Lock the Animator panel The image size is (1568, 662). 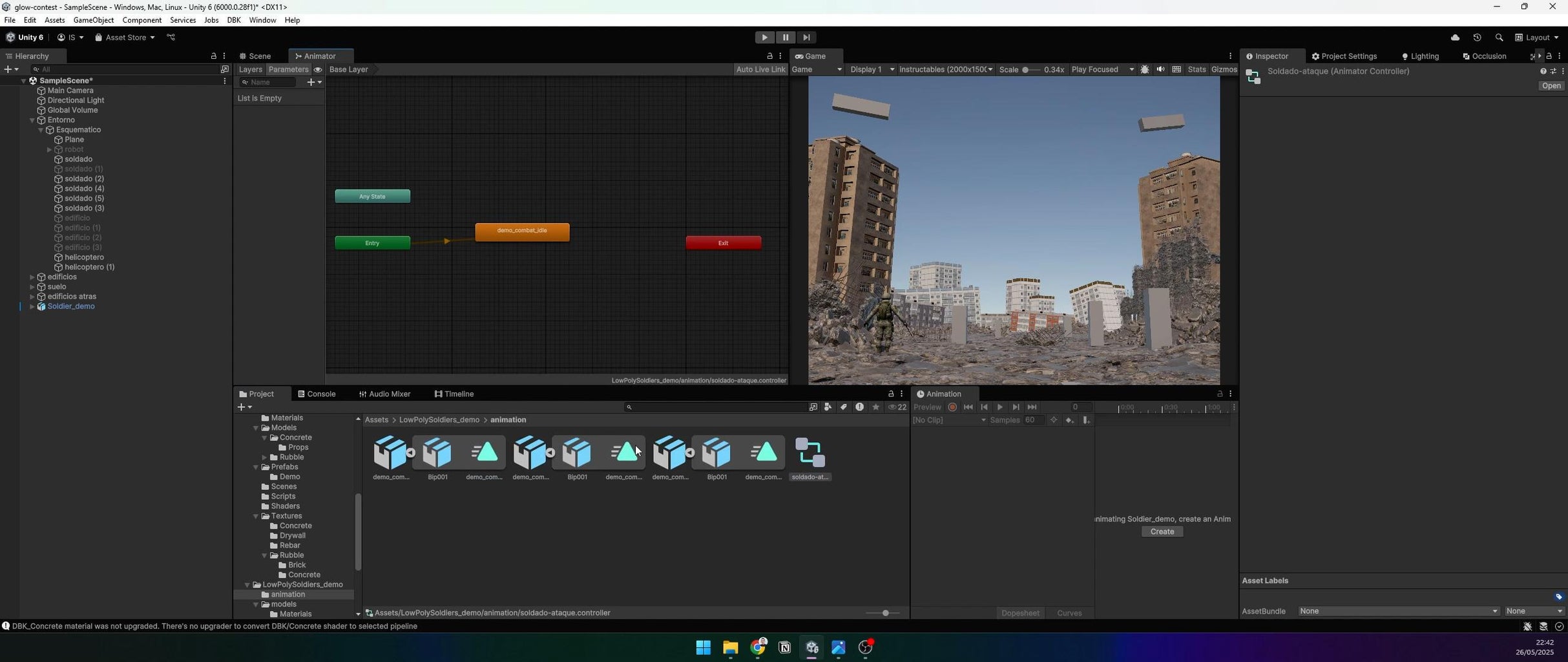(769, 56)
